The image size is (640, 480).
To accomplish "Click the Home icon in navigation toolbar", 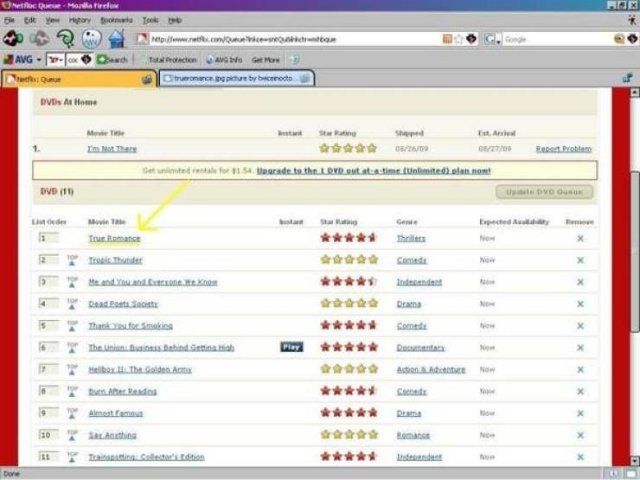I will click(116, 39).
